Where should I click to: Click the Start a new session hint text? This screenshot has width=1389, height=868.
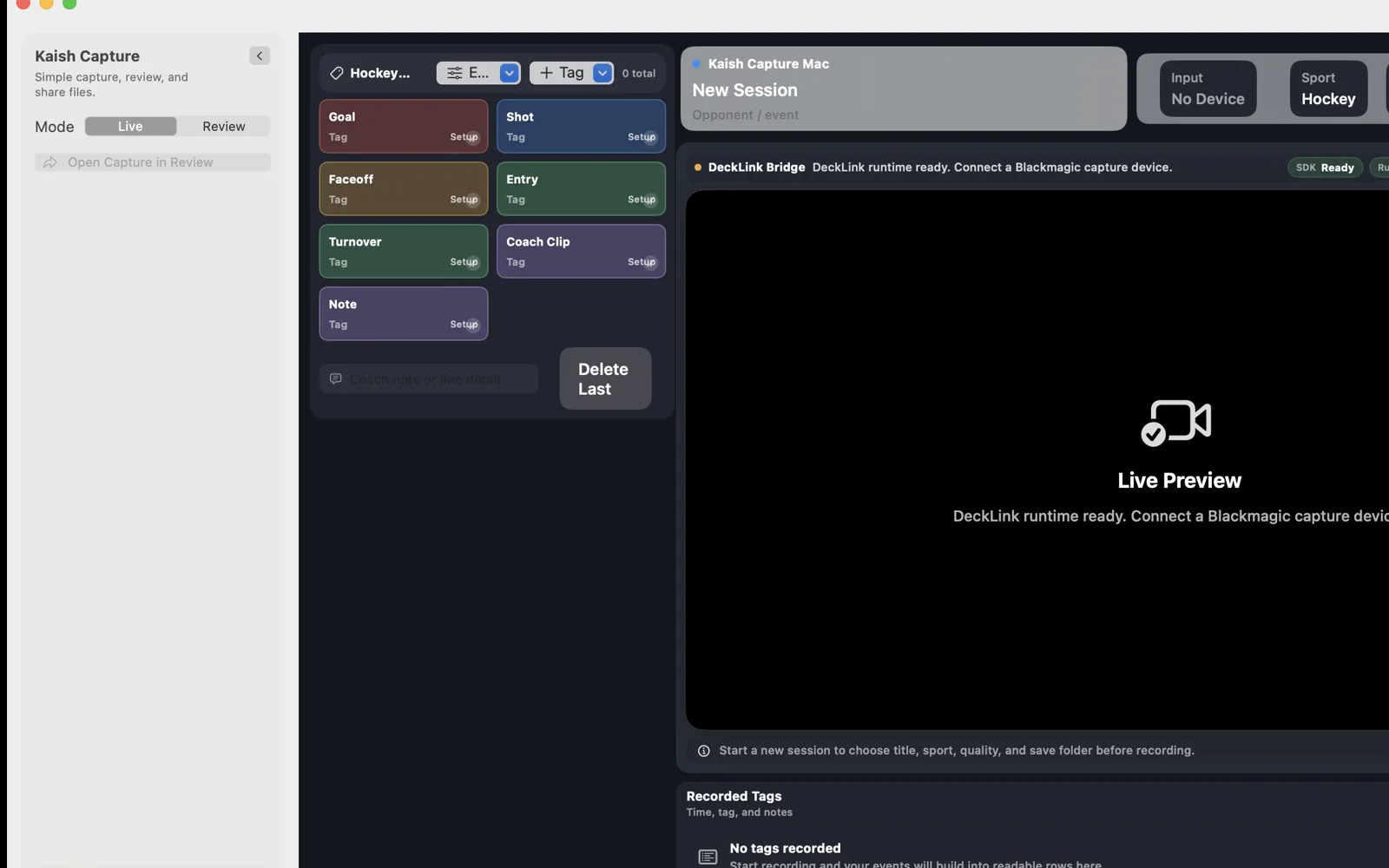tap(957, 751)
